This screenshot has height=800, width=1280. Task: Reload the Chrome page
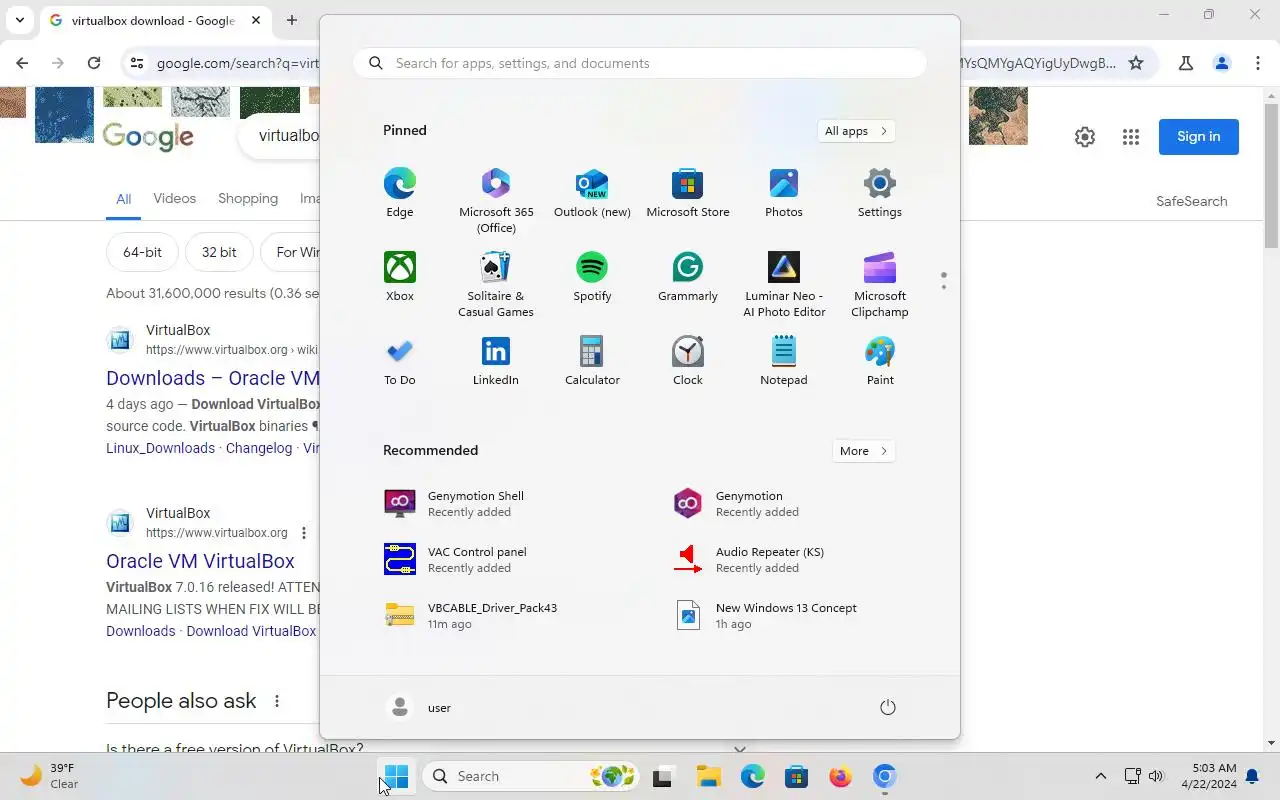[94, 63]
